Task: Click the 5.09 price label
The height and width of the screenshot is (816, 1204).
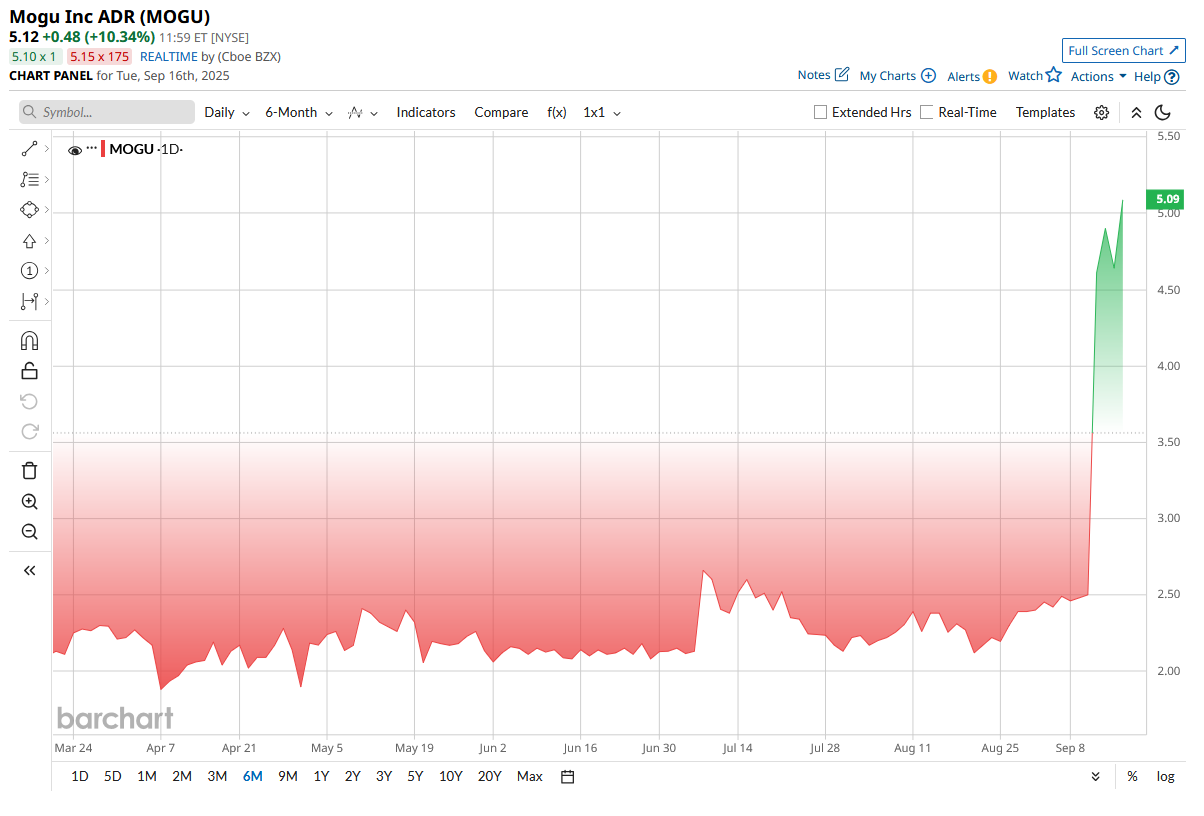Action: click(1166, 199)
